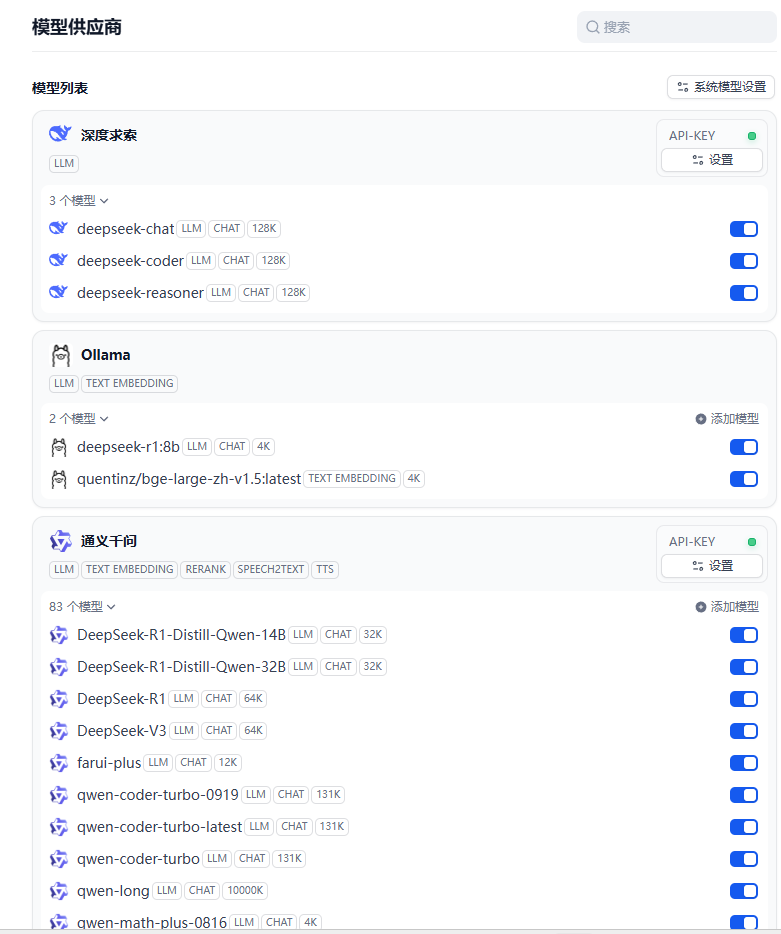Disable qwen-coder-turbo-latest model toggle
The image size is (781, 934).
[743, 827]
